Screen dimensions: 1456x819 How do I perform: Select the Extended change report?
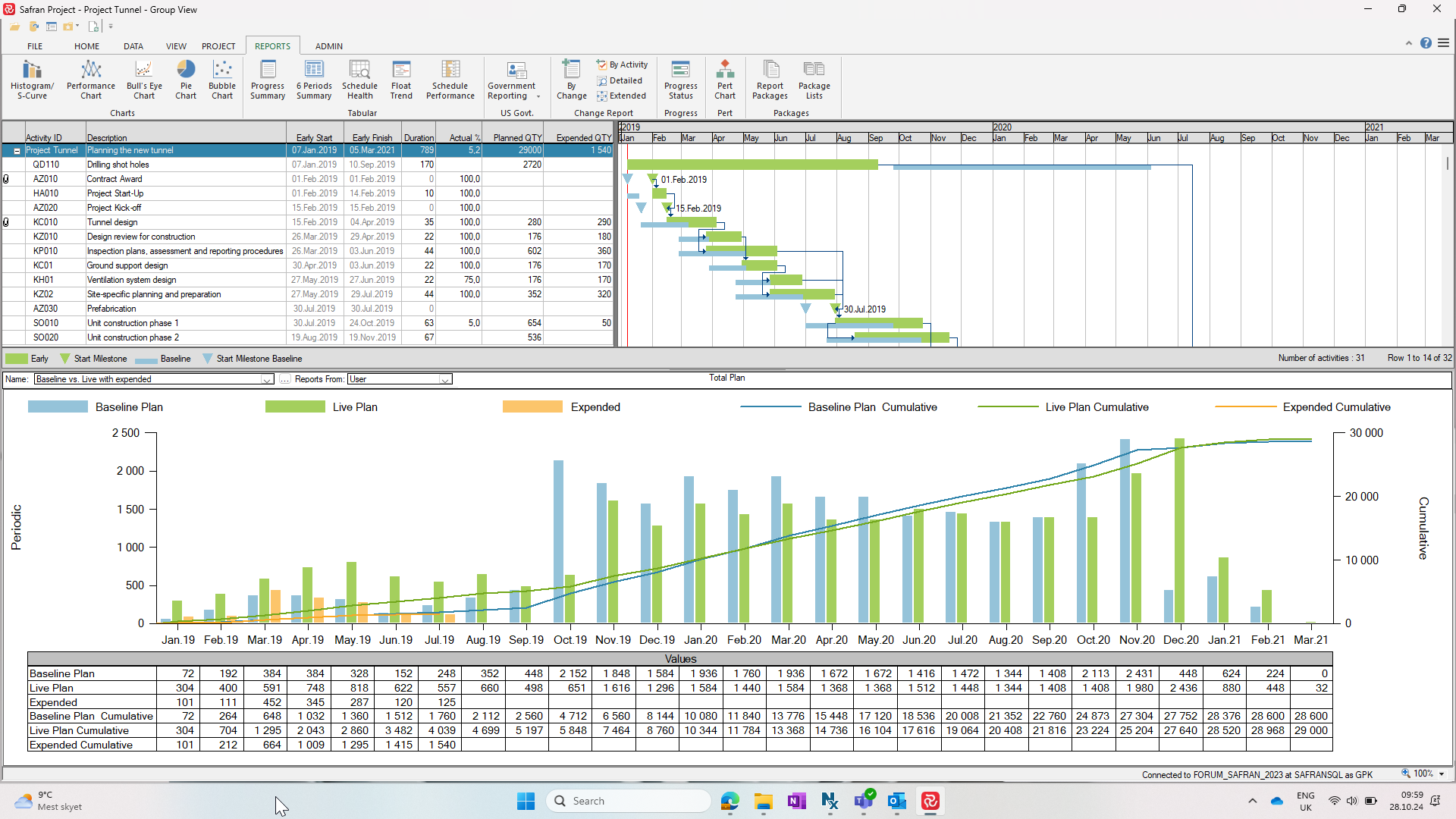tap(622, 96)
